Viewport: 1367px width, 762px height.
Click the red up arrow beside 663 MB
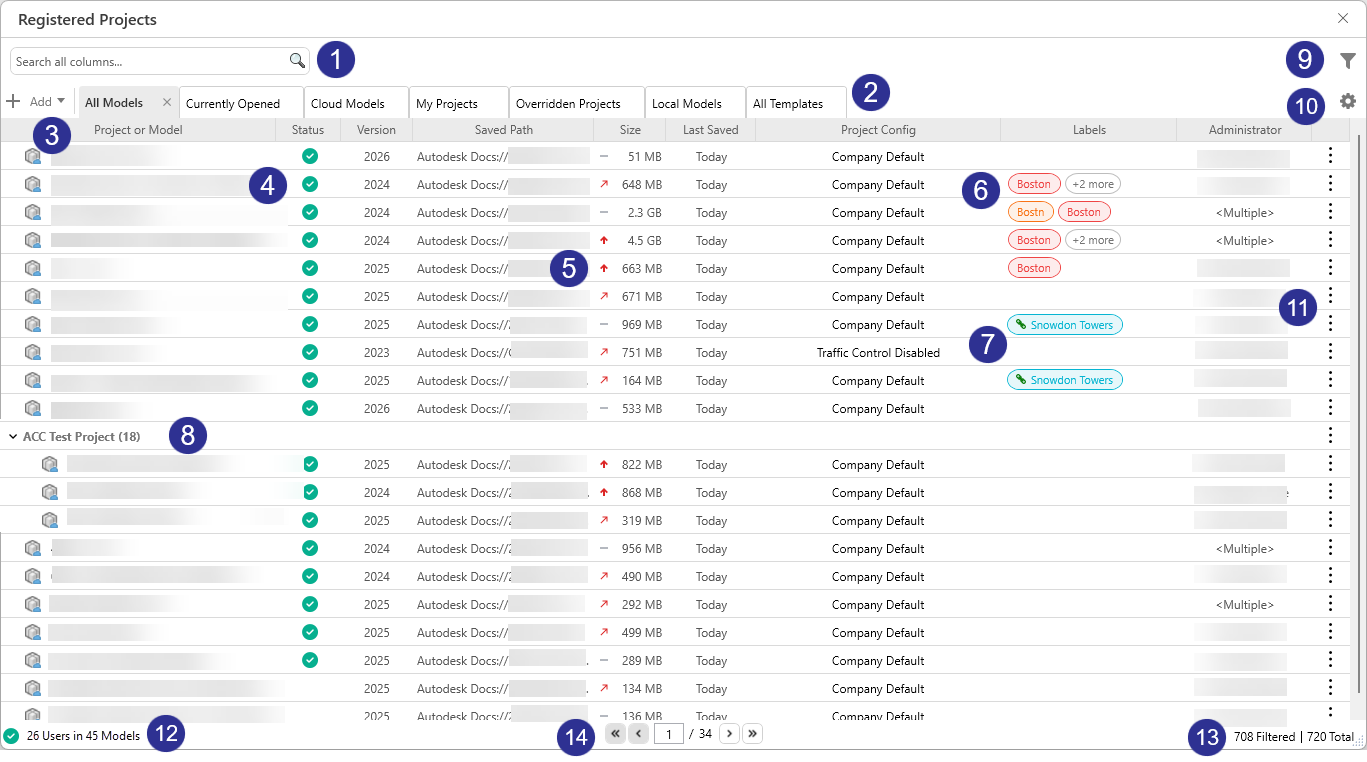(x=604, y=269)
